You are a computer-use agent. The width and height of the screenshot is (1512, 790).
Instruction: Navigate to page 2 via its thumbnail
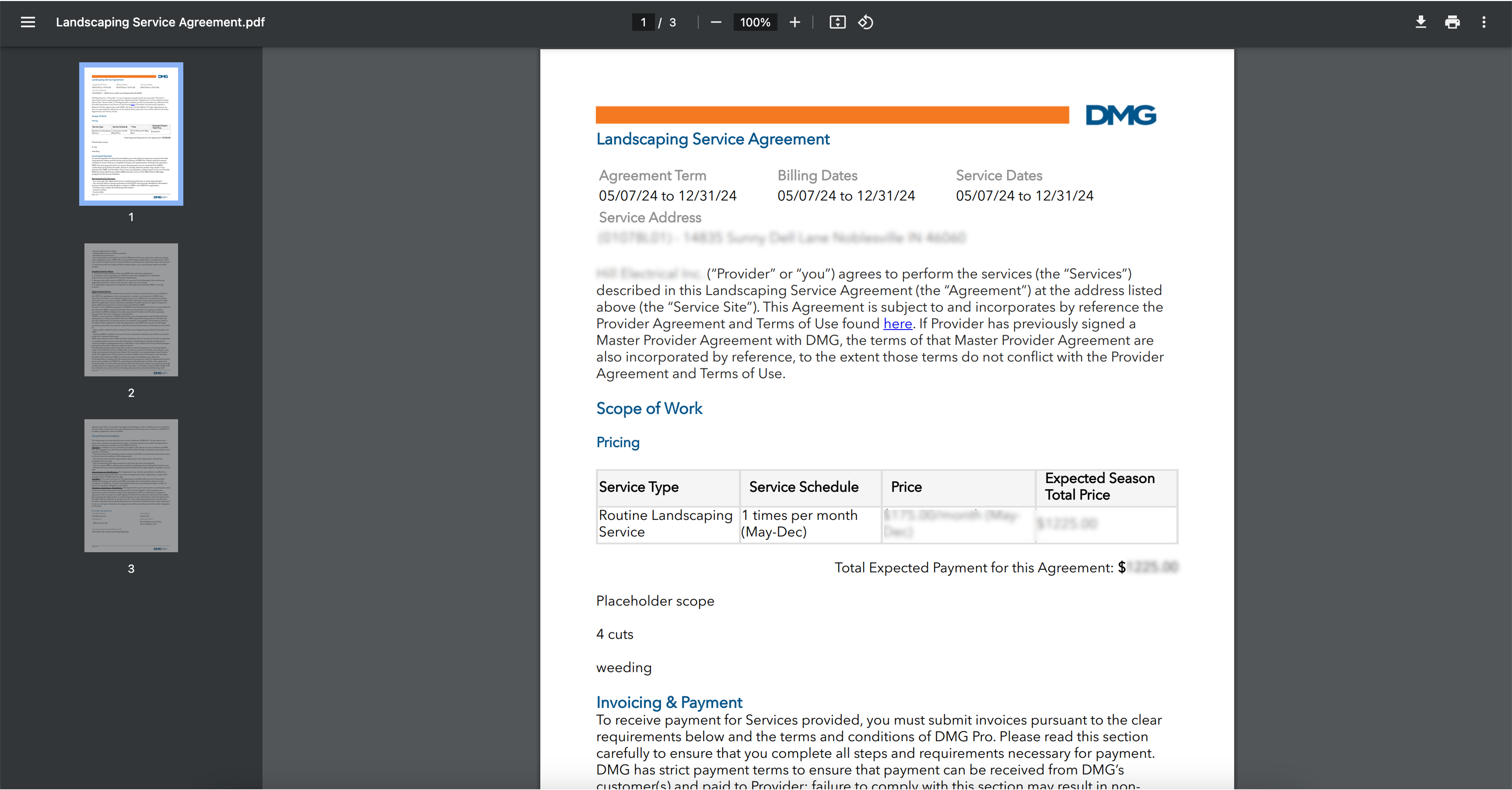(x=130, y=310)
